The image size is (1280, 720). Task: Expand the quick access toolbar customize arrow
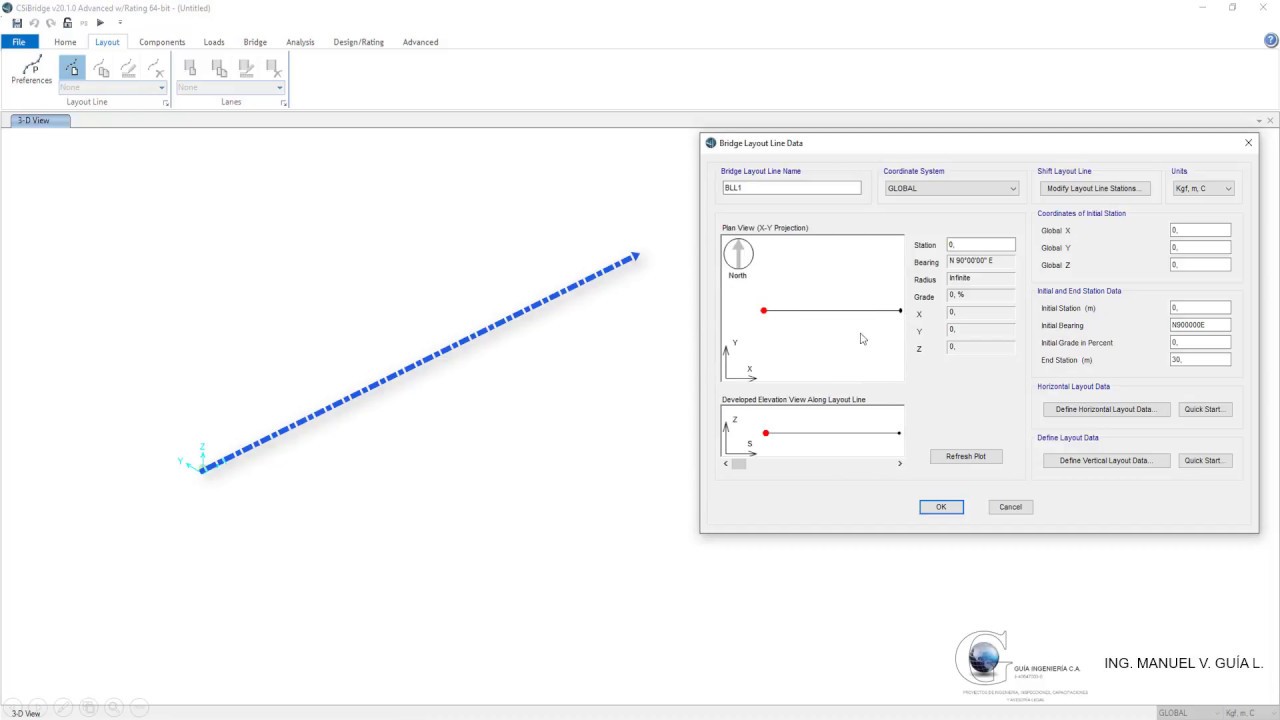(x=120, y=23)
